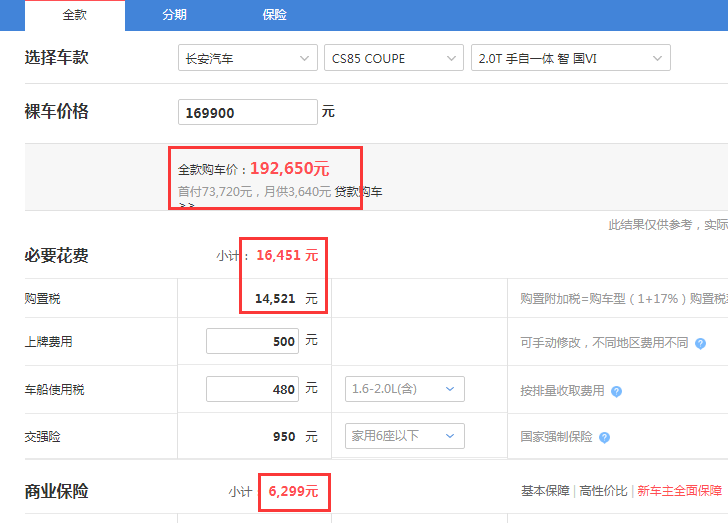Click the 必要花费 subtotal 16,451 元
Viewport: 728px width, 523px height.
point(287,255)
